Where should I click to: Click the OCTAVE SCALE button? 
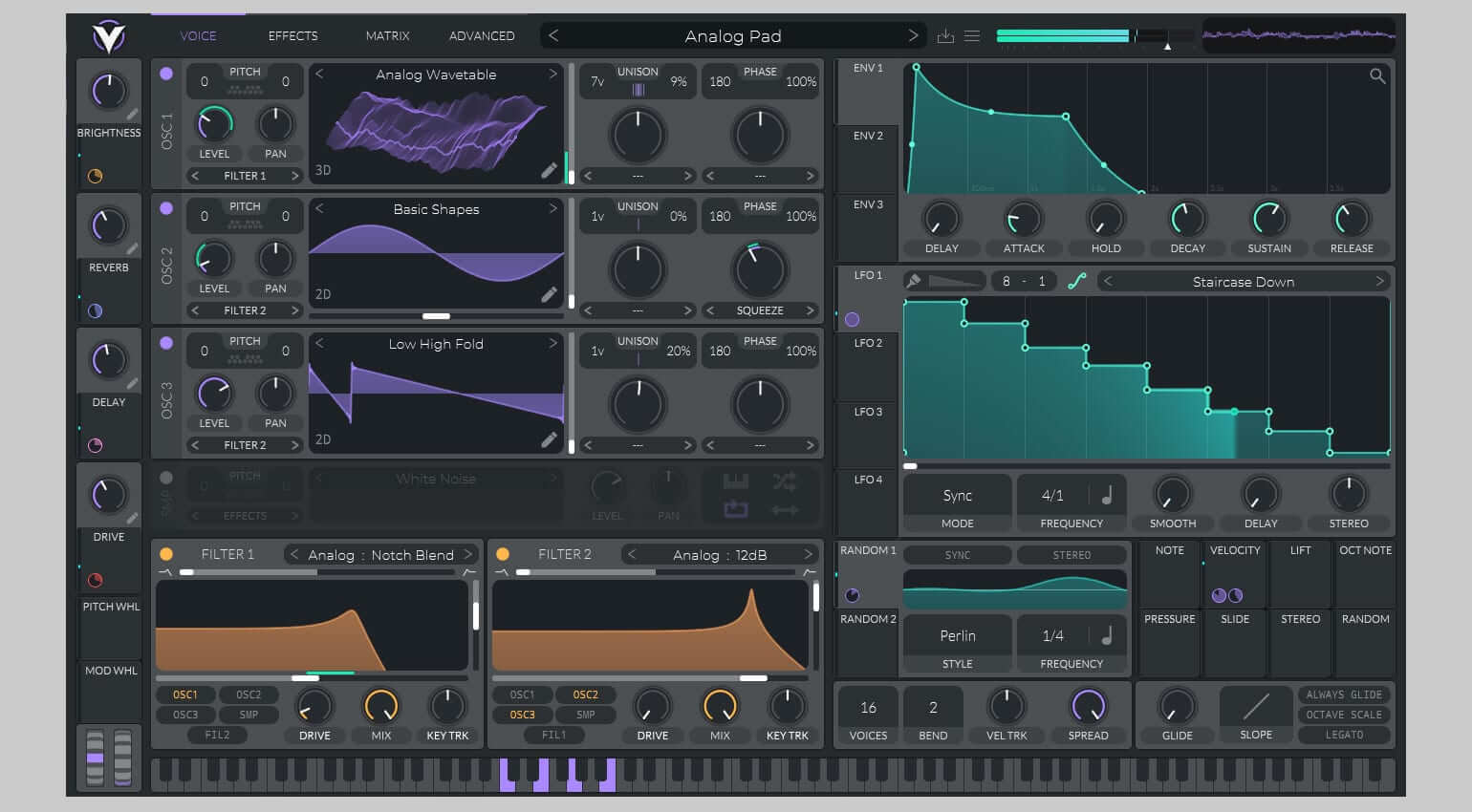point(1342,715)
